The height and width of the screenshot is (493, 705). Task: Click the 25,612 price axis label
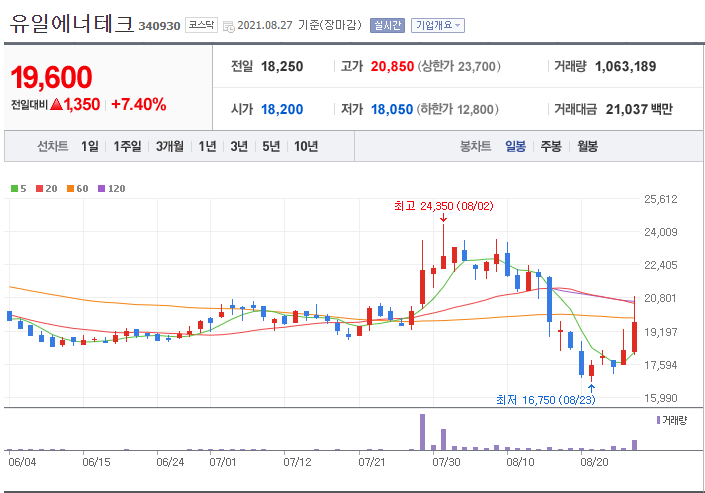click(x=660, y=199)
